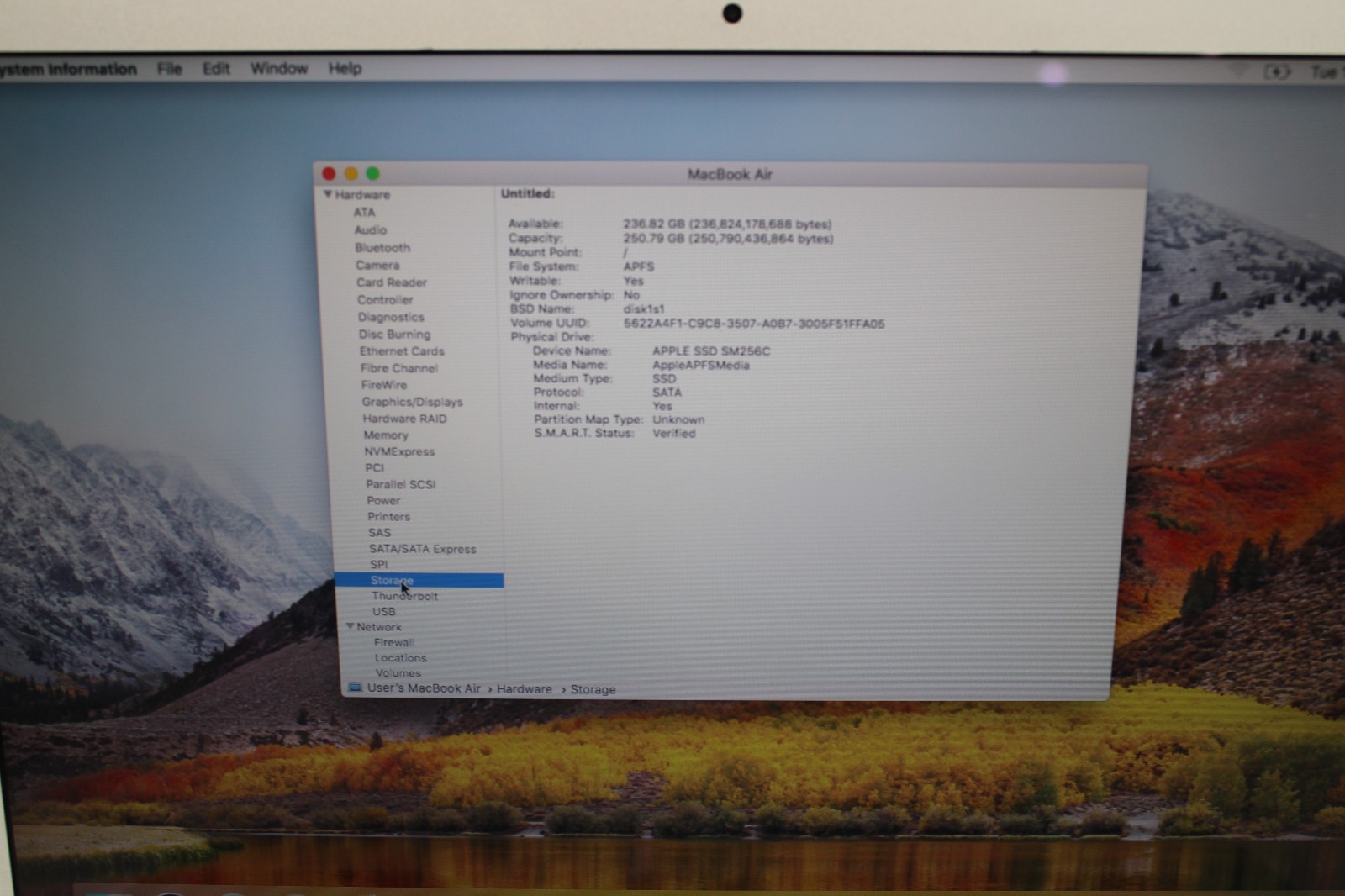Select Disc Burning in the sidebar
Viewport: 1345px width, 896px height.
pos(394,334)
